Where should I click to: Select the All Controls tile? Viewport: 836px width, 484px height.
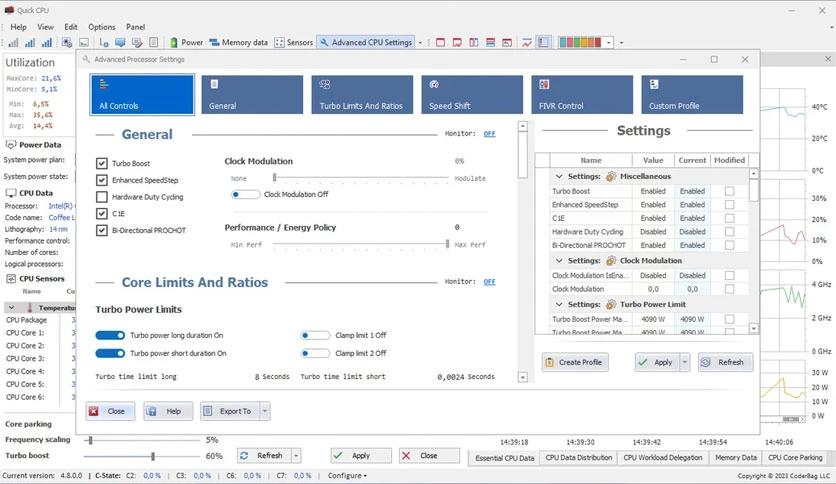coord(142,95)
